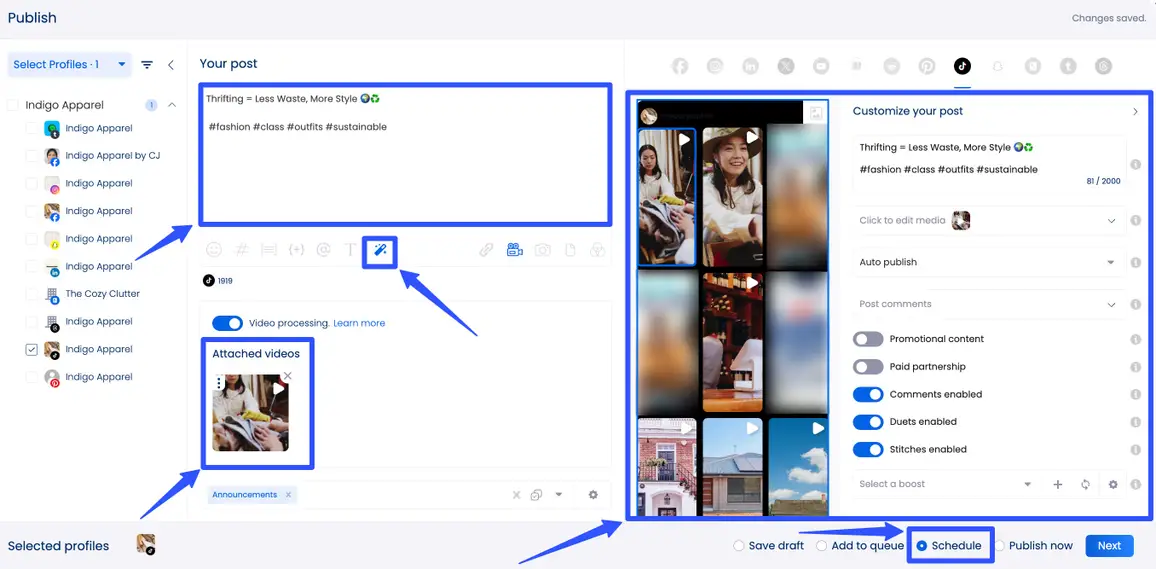This screenshot has height=569, width=1156.
Task: Enable the Promotional content toggle
Action: 868,339
